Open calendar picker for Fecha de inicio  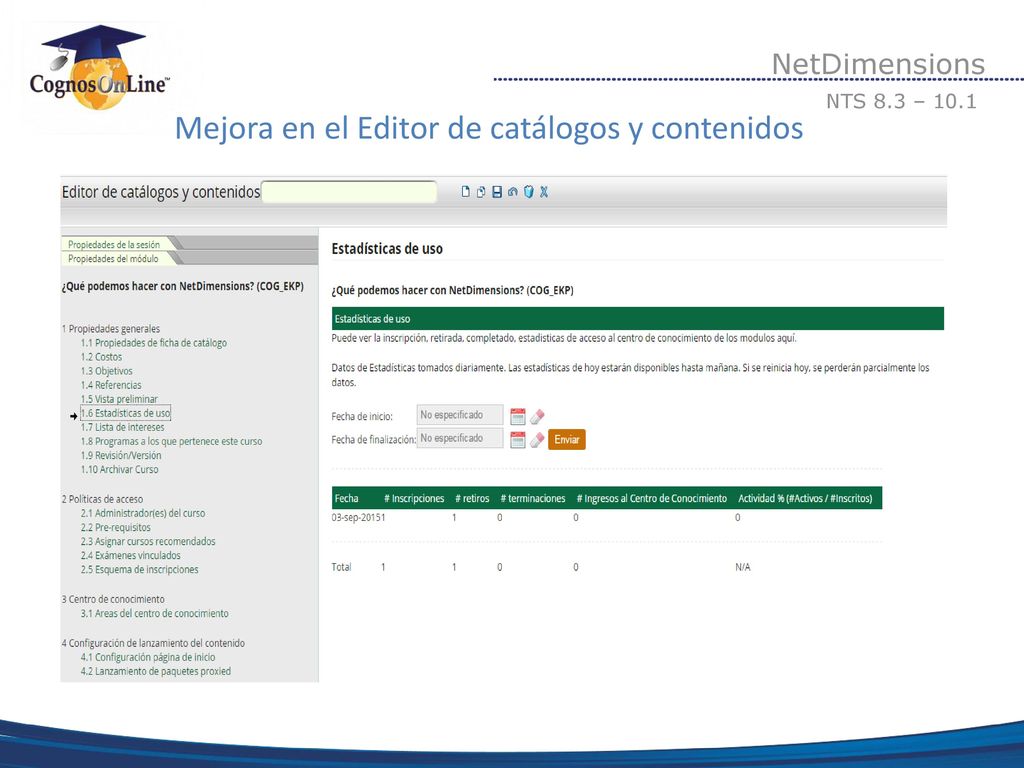[517, 416]
